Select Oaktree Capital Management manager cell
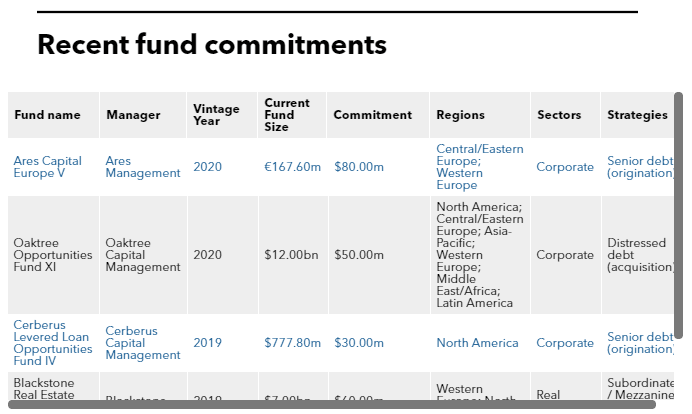692x414 pixels. tap(143, 255)
